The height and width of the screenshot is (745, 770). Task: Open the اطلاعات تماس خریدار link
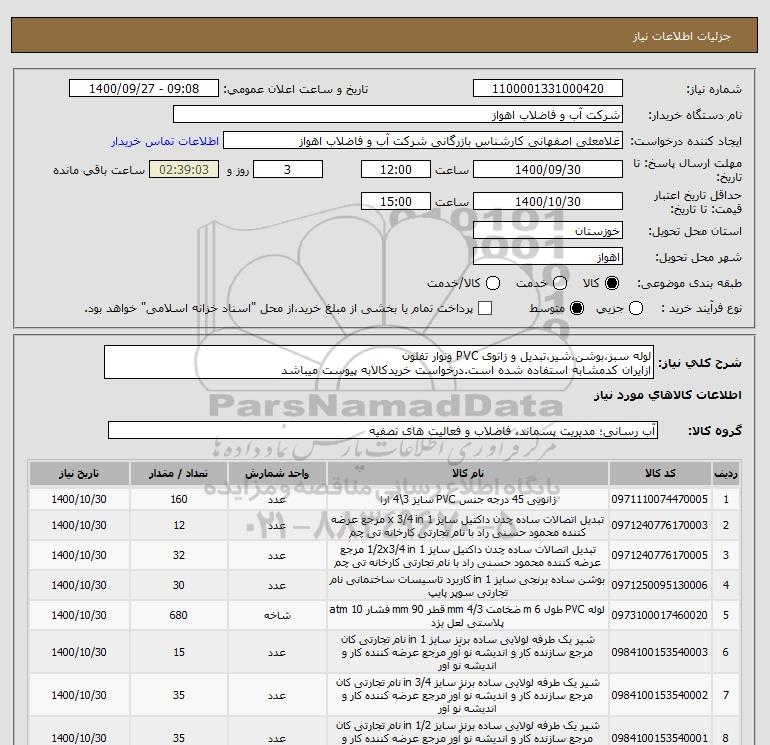165,141
